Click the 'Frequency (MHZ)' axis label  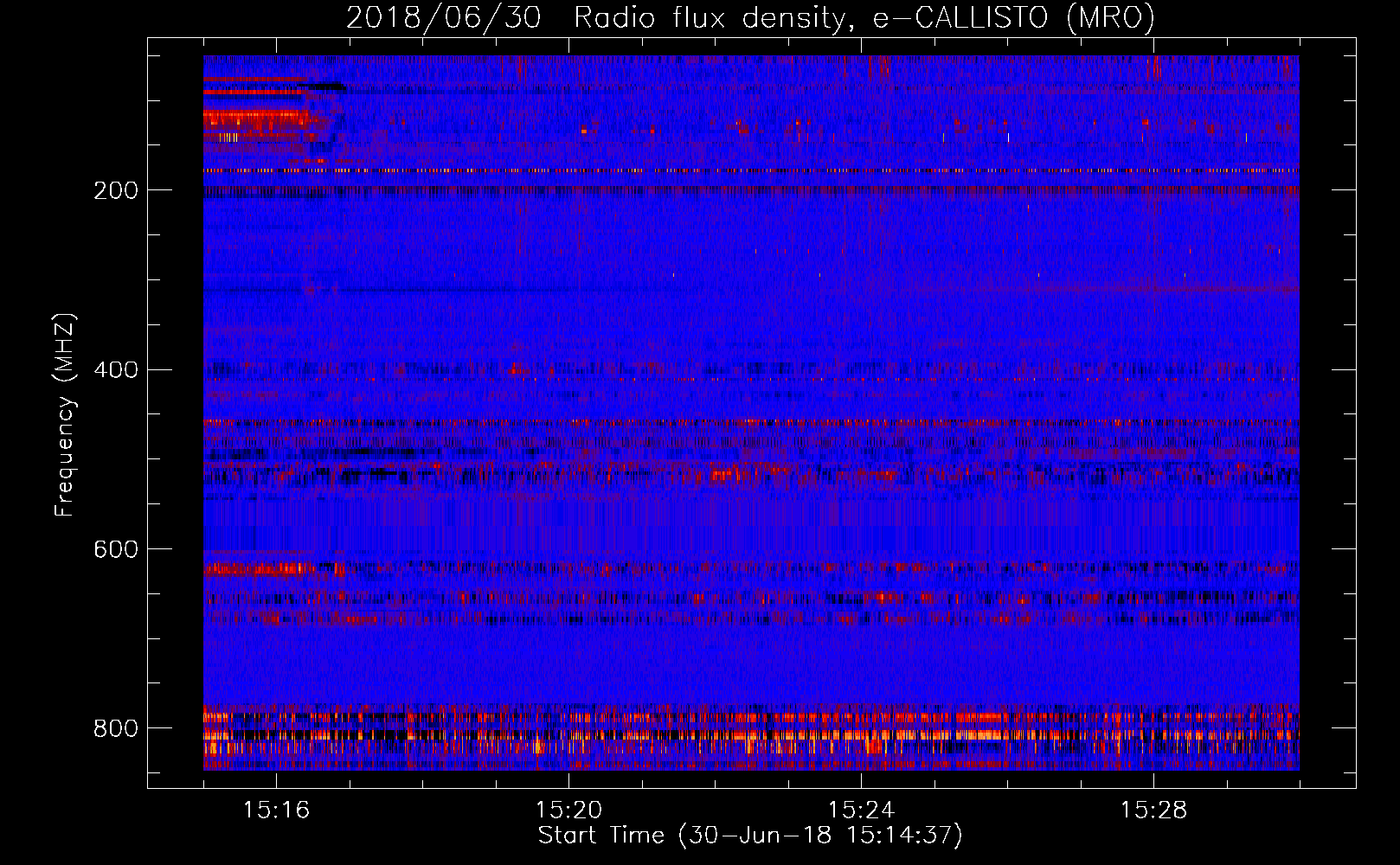coord(65,415)
